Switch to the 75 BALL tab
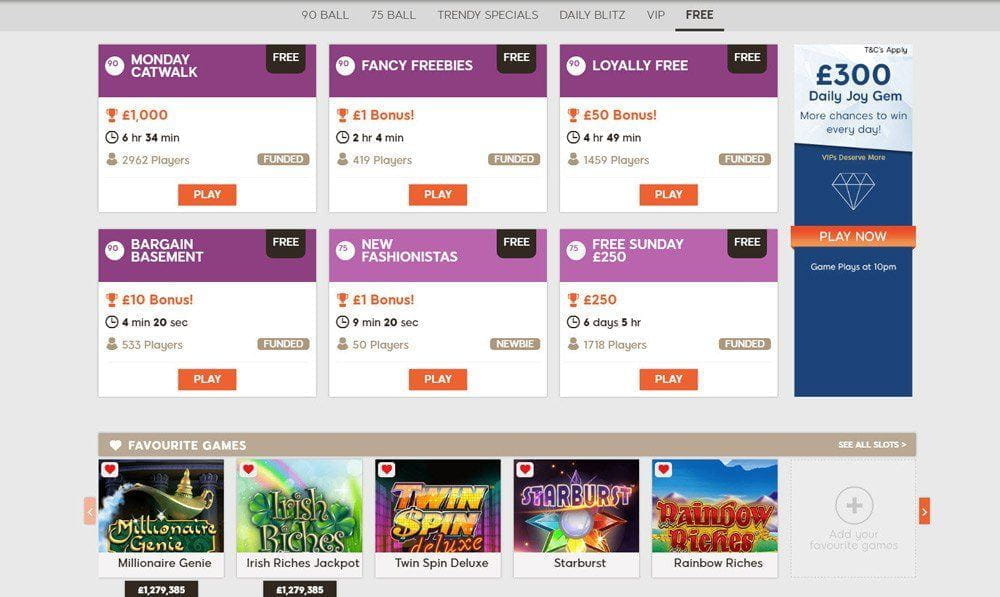1000x597 pixels. 393,15
